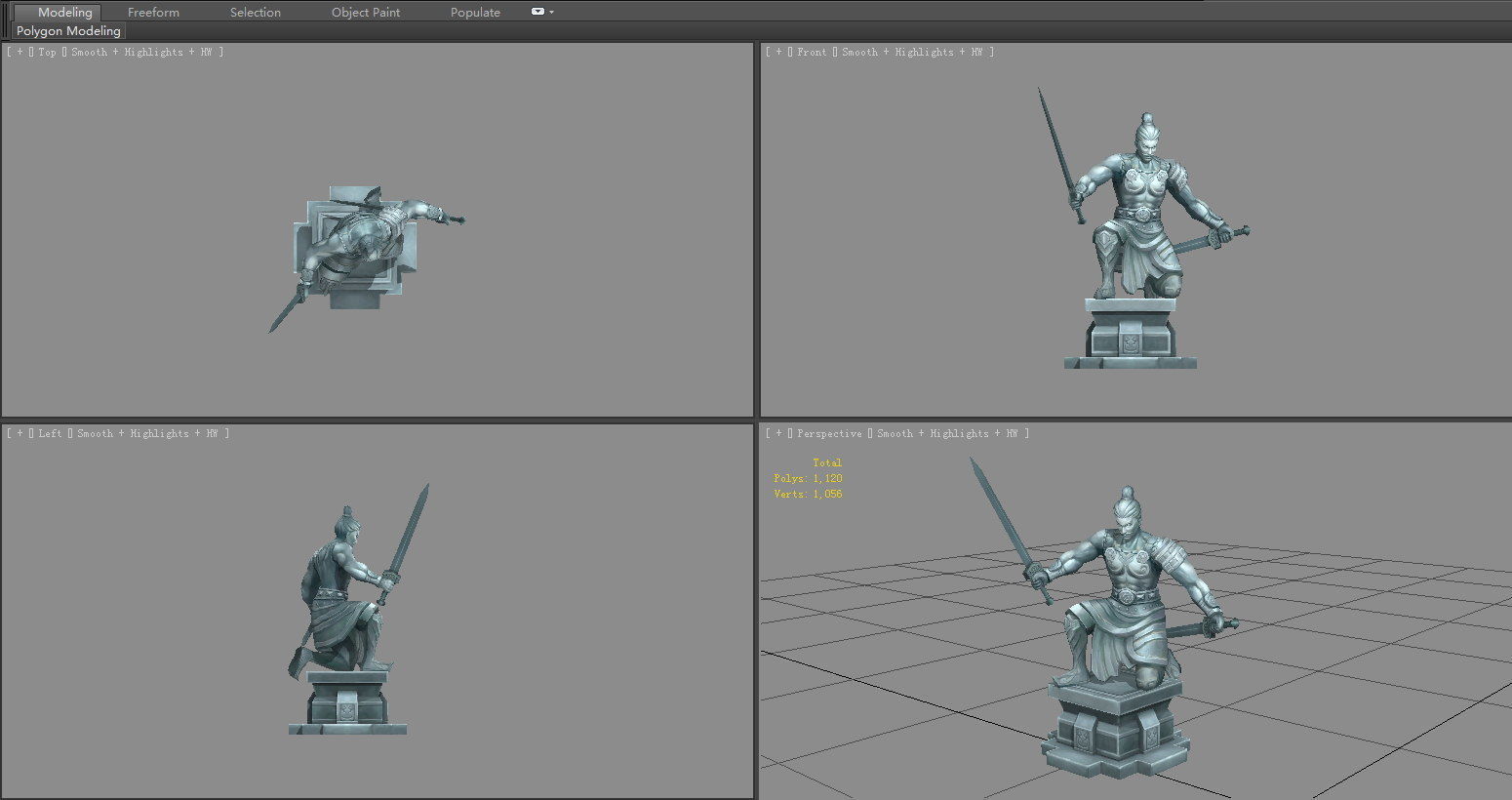Select the Object Paint ribbon tab

366,12
